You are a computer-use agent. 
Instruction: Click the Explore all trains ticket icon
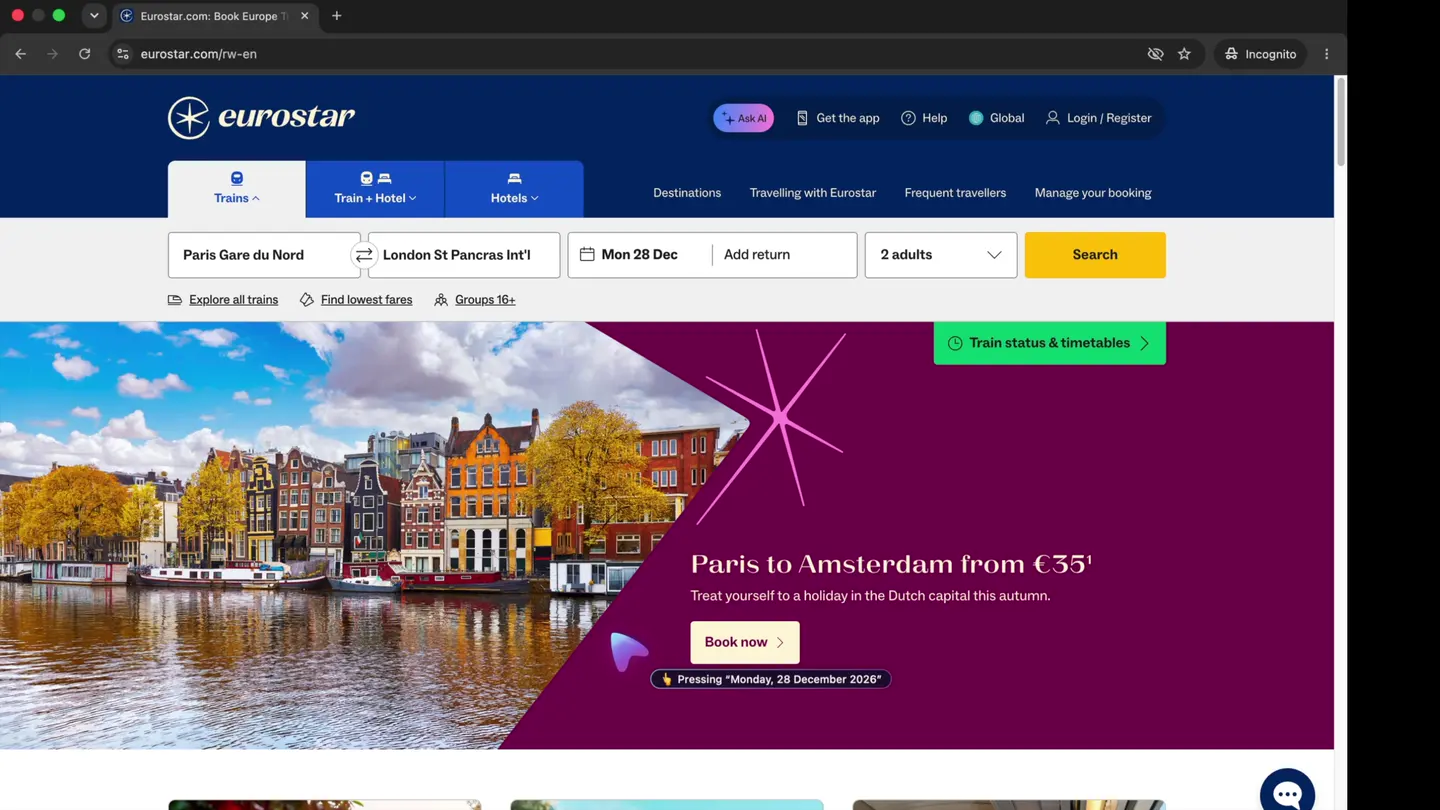(175, 300)
